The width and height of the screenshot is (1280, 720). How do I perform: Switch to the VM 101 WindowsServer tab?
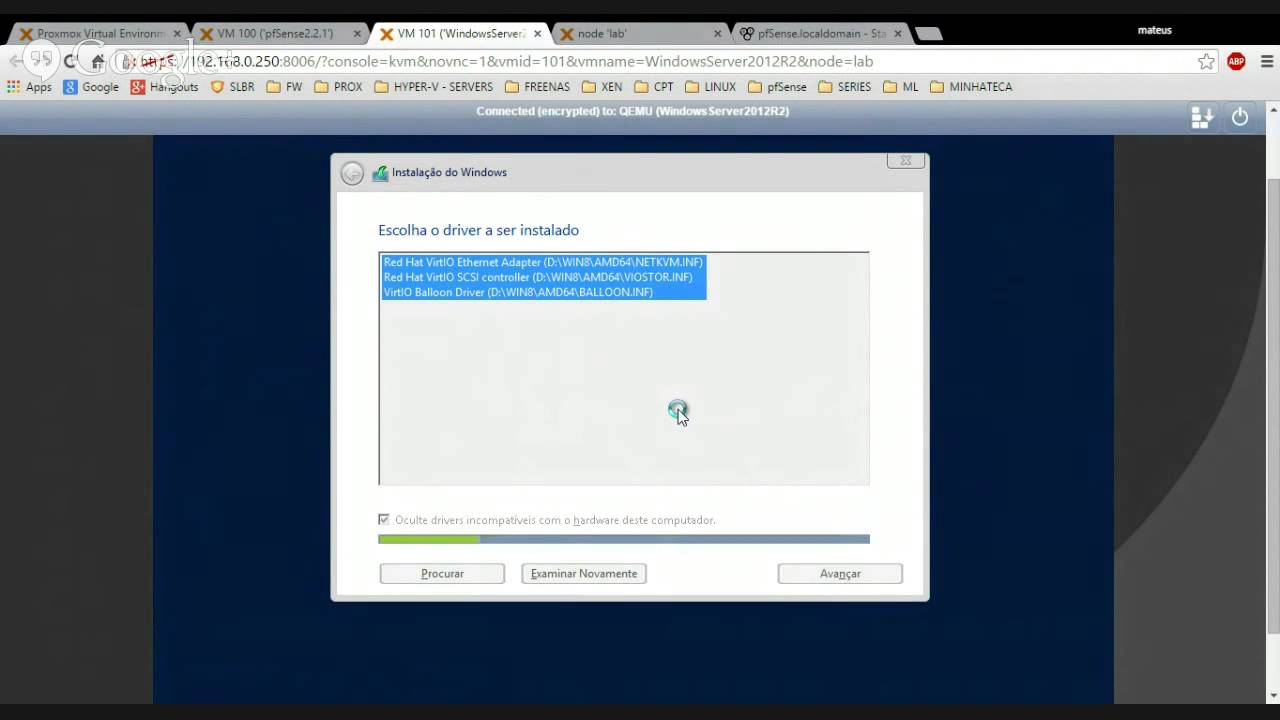click(460, 33)
